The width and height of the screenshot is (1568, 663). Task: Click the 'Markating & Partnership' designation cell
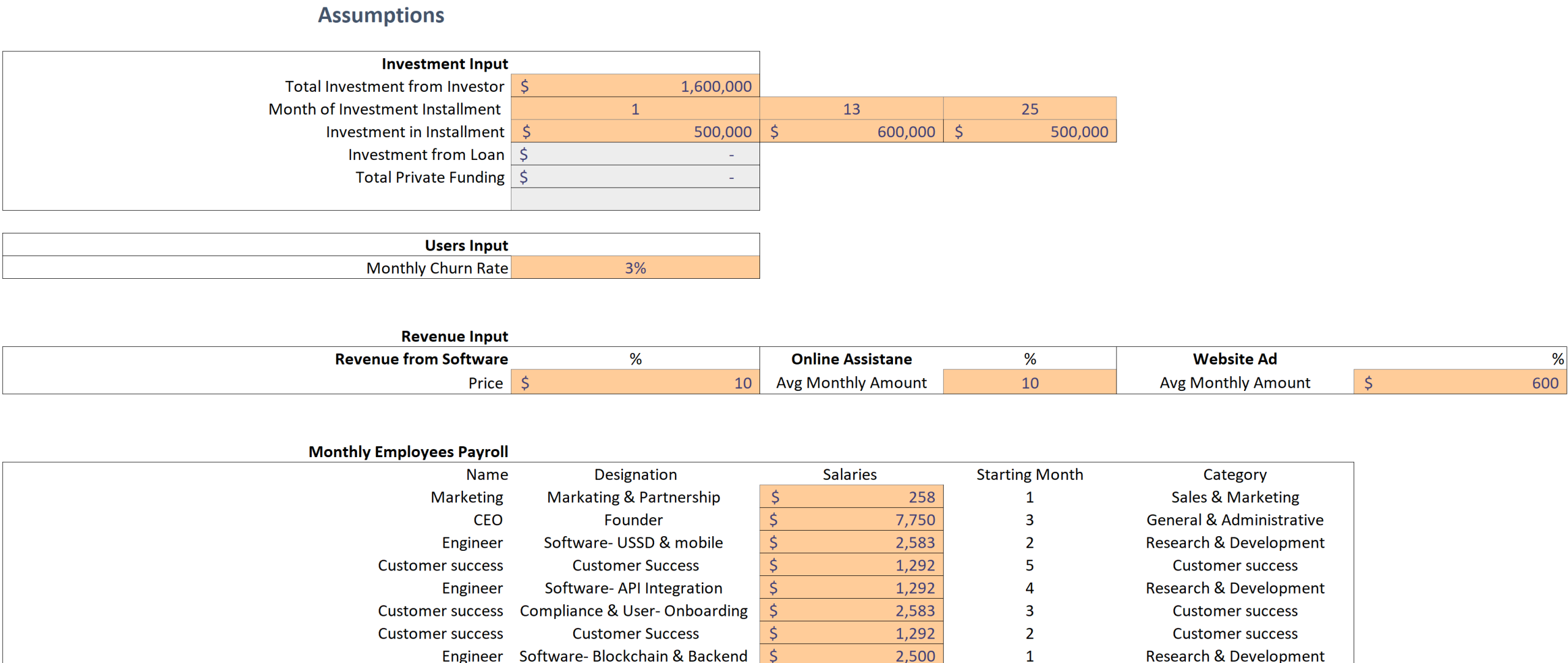point(633,497)
